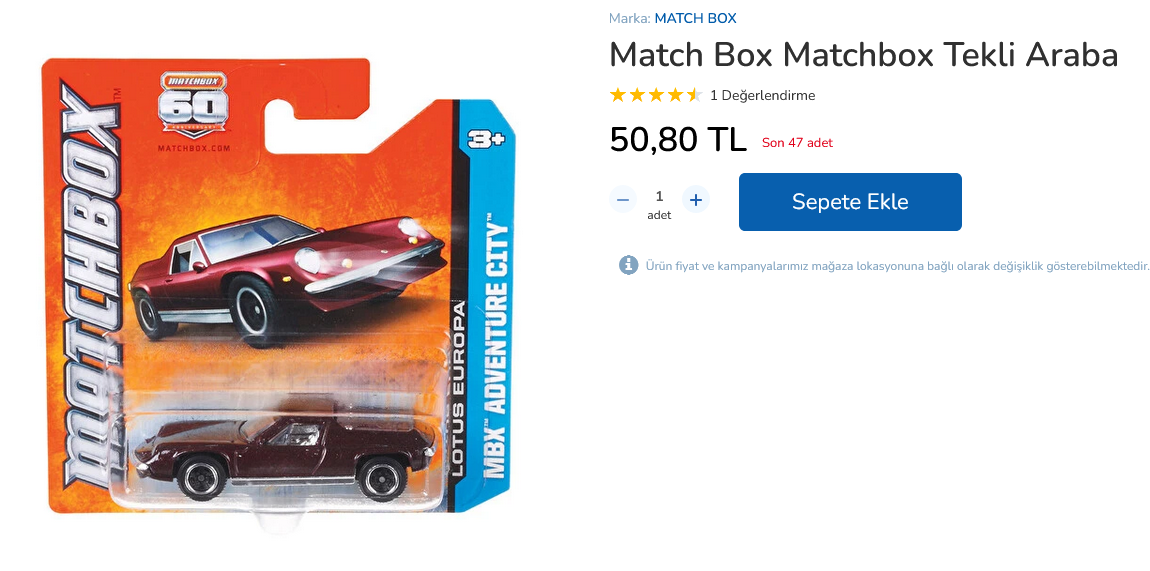Click the info circle icon

629,265
